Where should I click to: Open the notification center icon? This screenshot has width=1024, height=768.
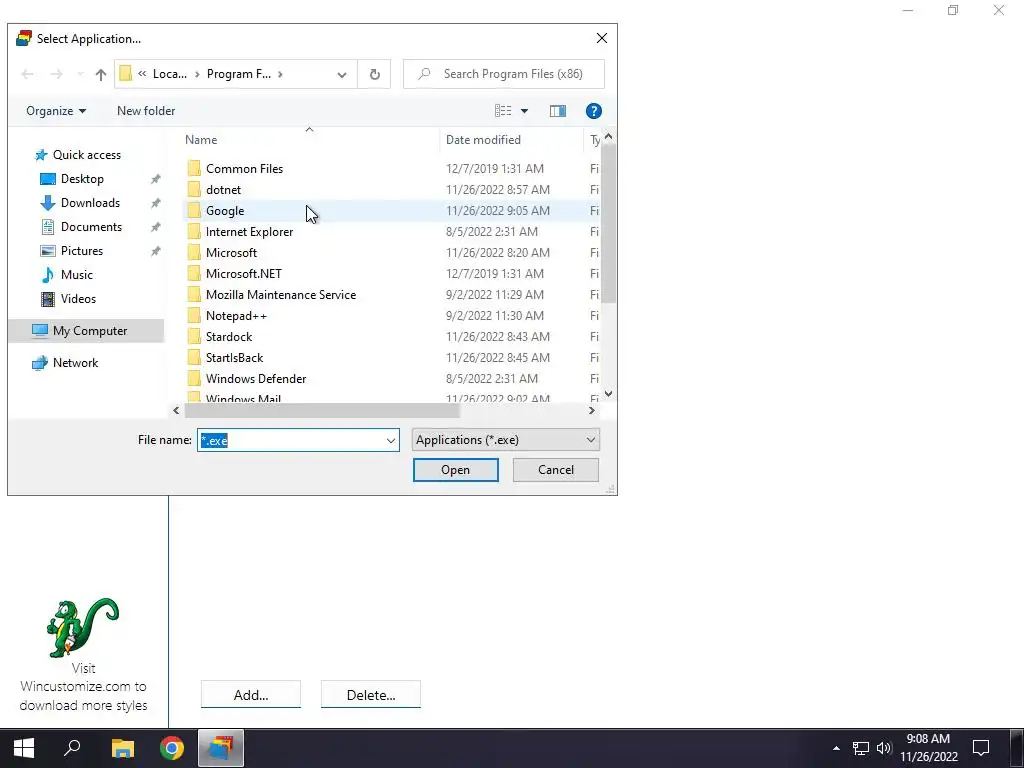coord(981,748)
